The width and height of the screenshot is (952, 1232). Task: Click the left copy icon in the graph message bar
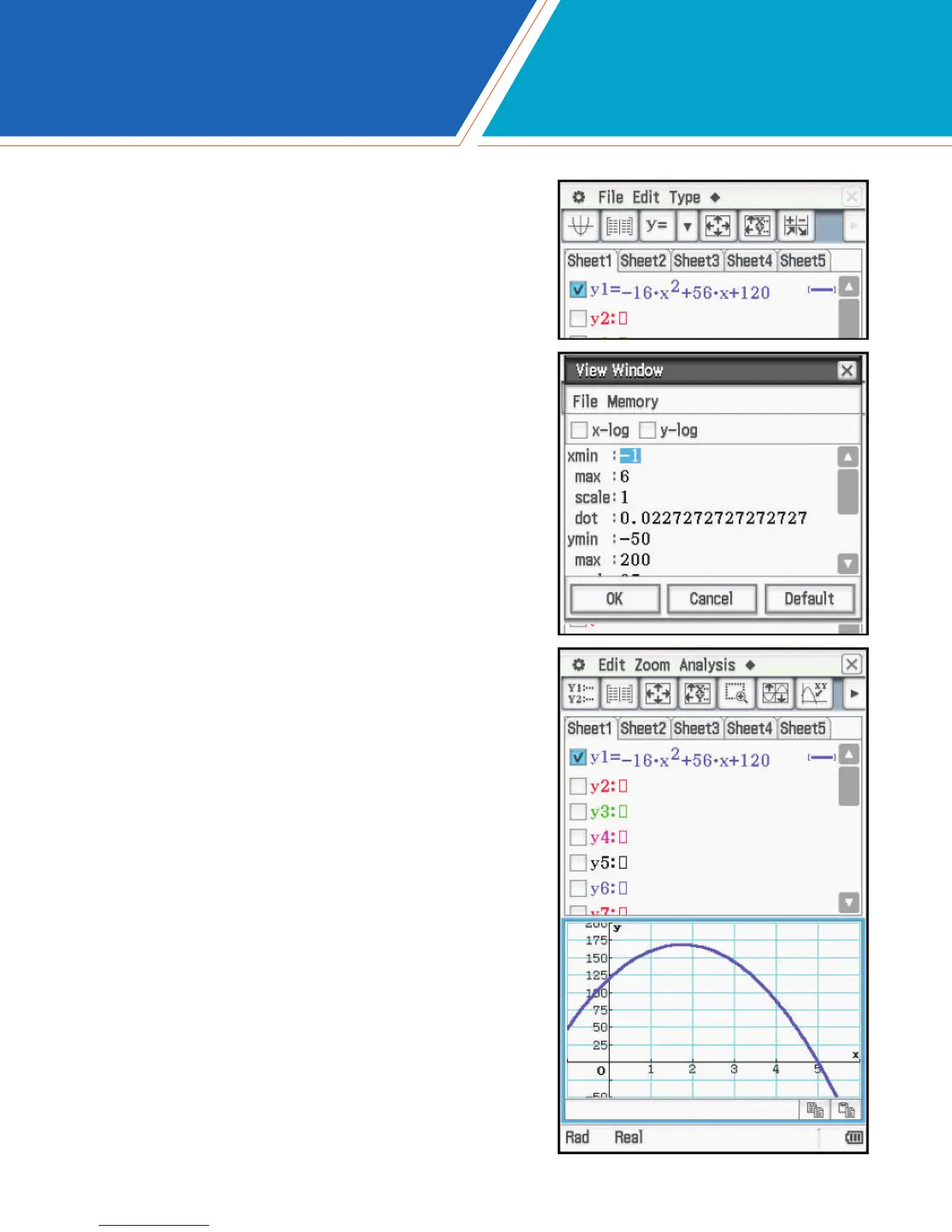pyautogui.click(x=814, y=1110)
